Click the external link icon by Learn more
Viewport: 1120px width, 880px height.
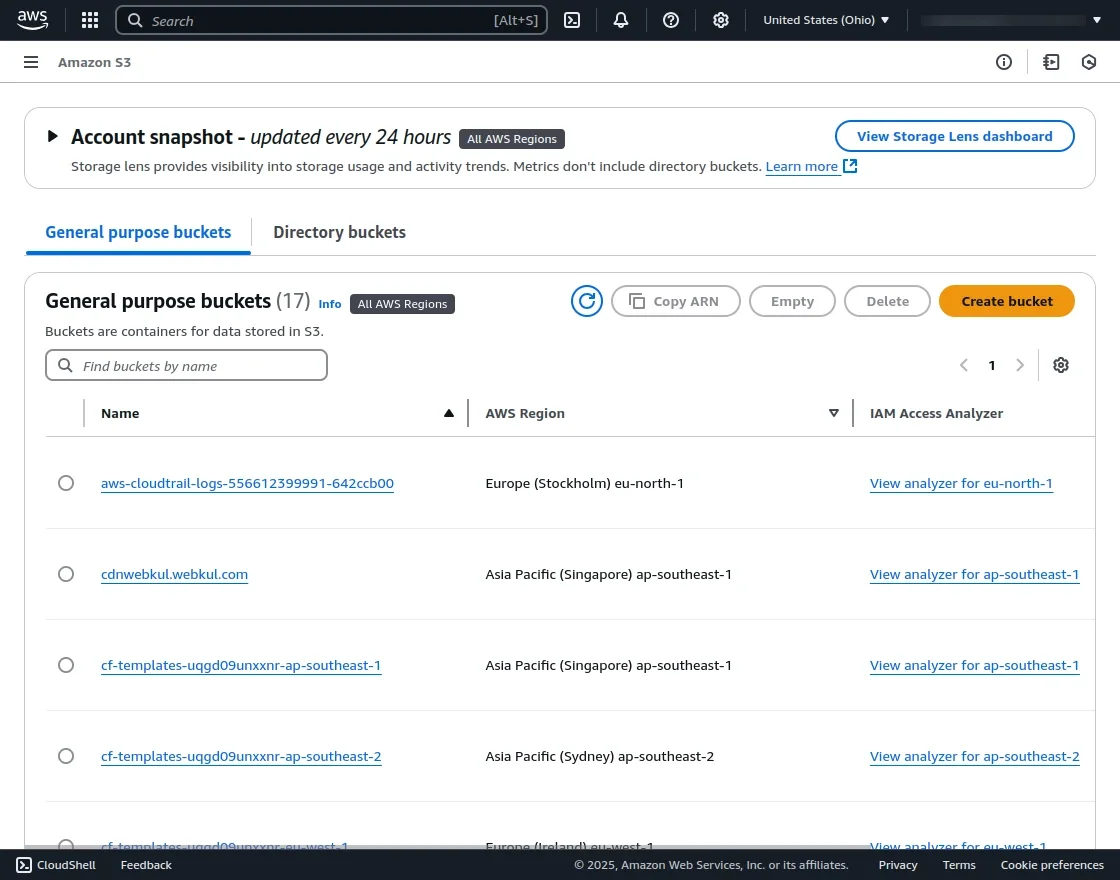coord(850,166)
